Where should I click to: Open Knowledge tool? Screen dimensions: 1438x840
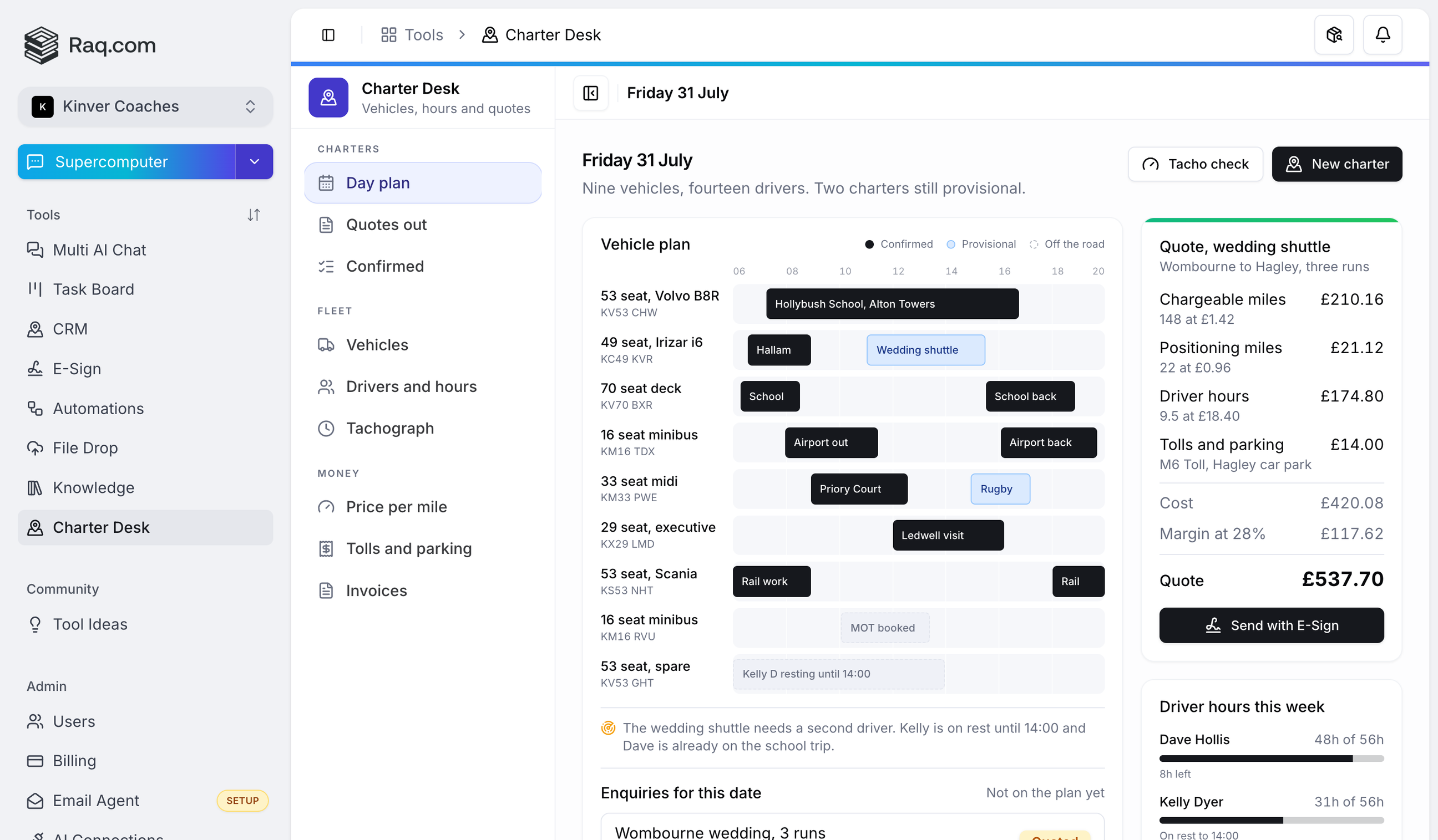coord(145,487)
